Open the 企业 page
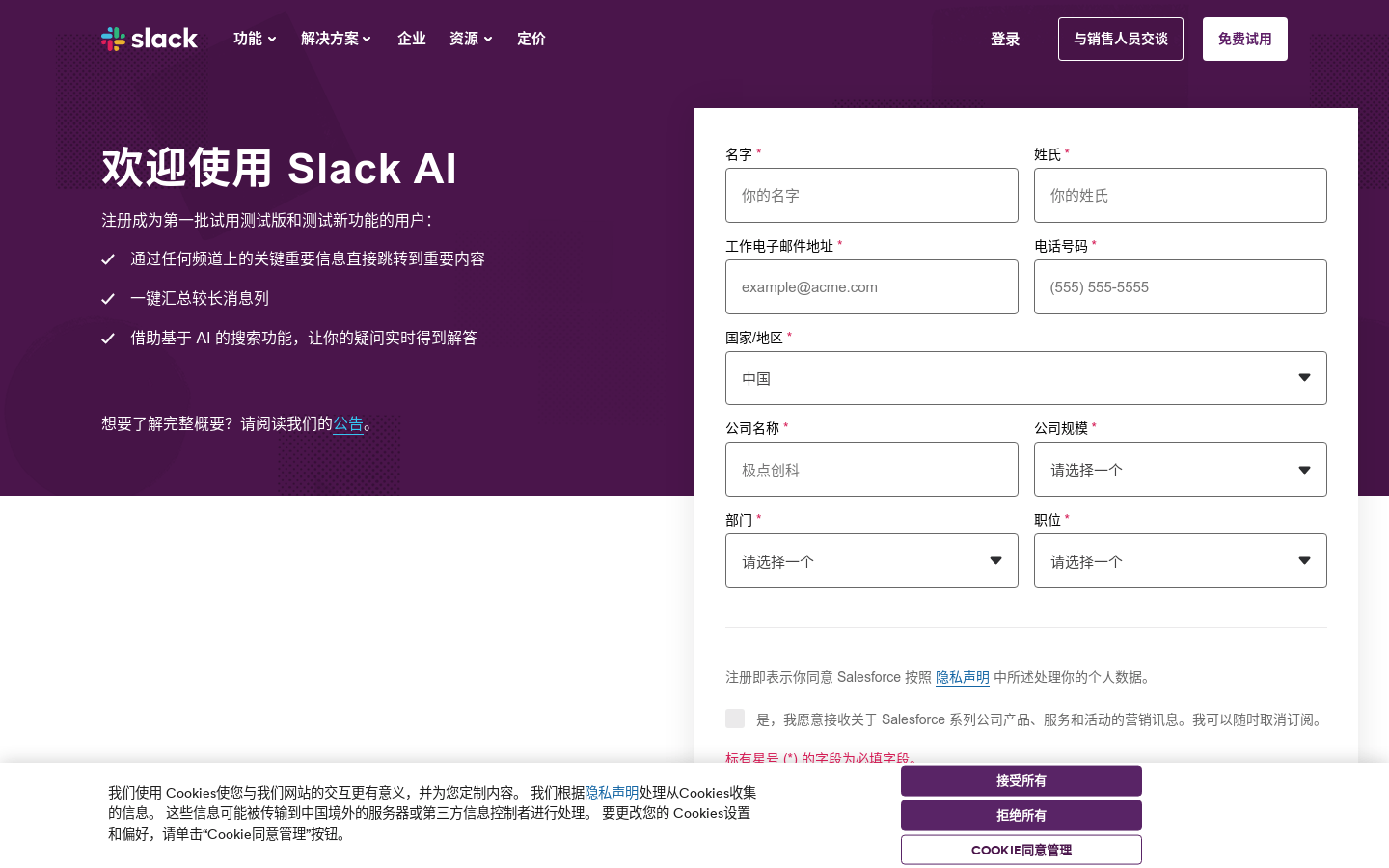 coord(412,39)
